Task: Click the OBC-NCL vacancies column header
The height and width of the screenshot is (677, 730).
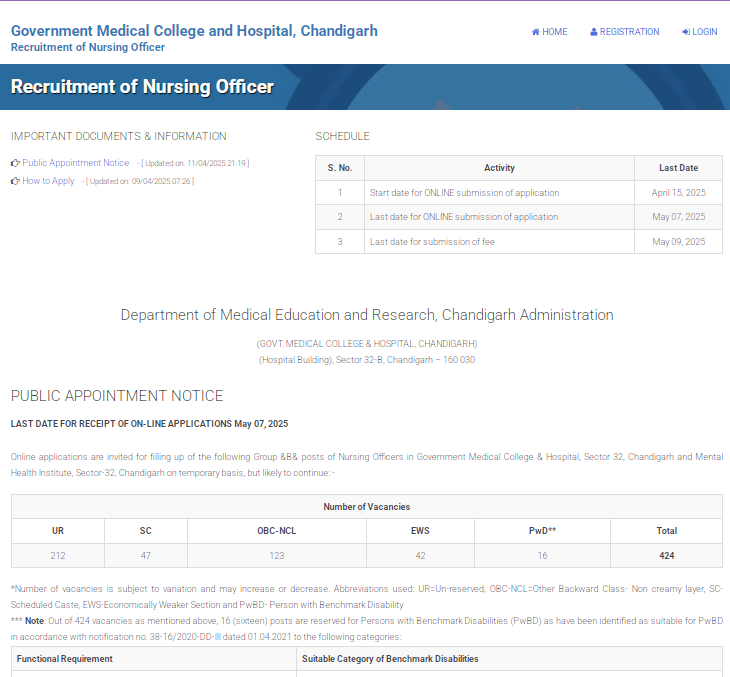Action: coord(276,531)
